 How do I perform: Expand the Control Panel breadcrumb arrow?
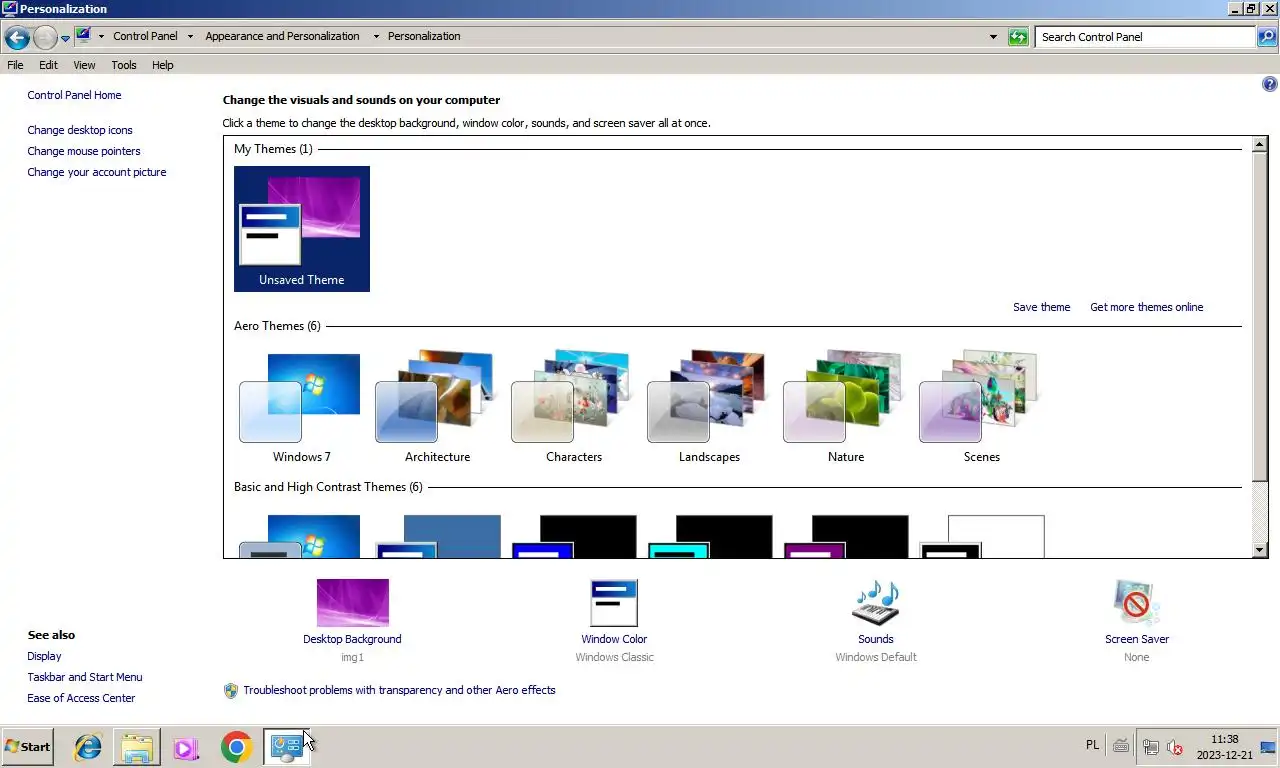pos(190,36)
